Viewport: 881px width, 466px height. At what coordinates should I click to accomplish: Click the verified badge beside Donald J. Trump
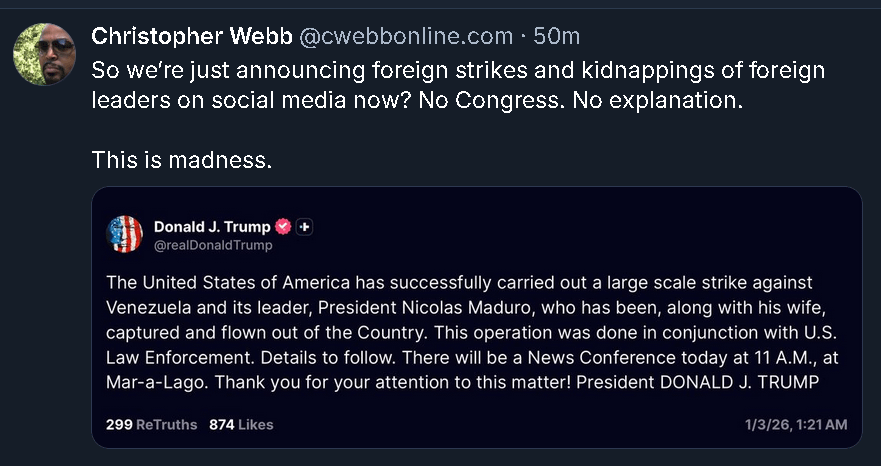(x=283, y=227)
